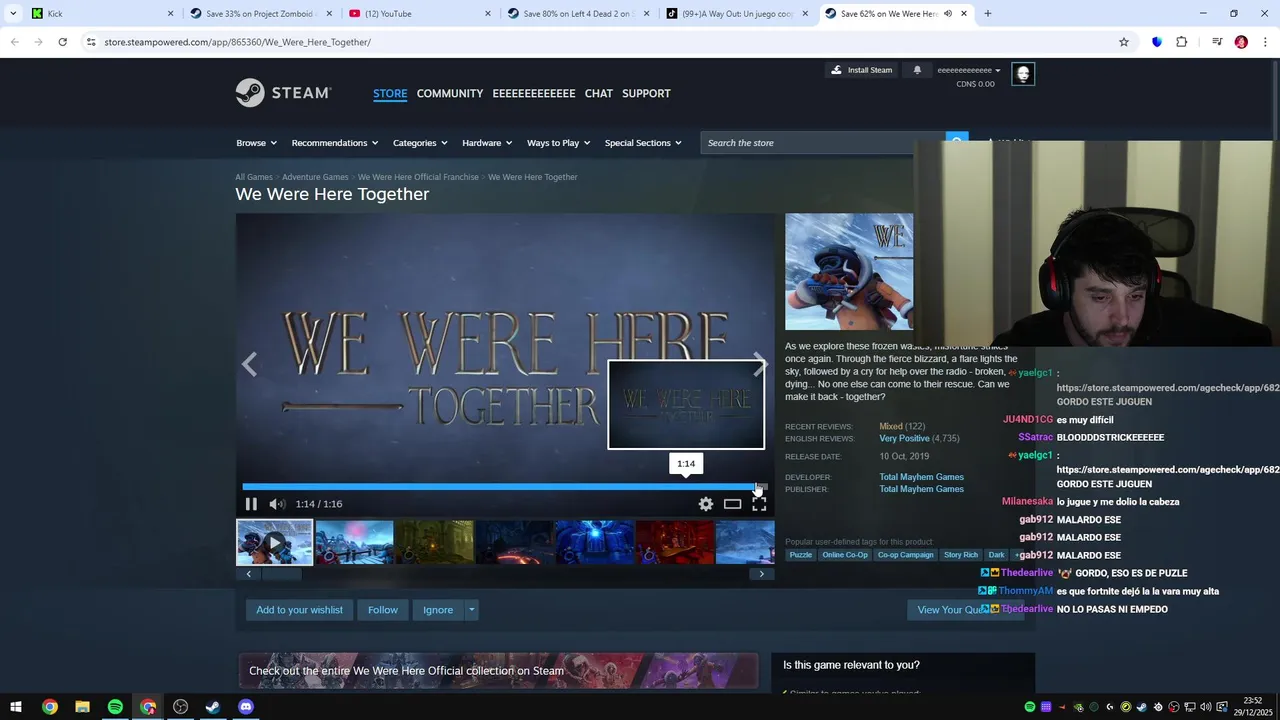
Task: Expand the Ways to Play dropdown
Action: [558, 143]
